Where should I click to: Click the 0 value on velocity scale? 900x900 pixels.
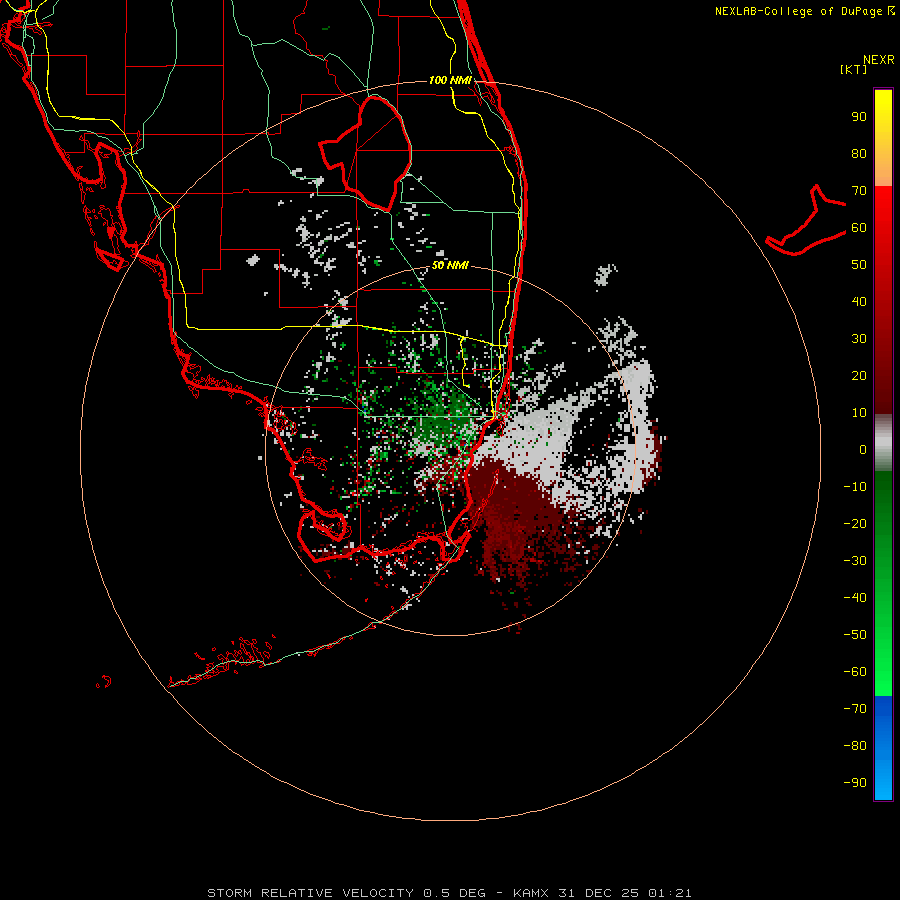click(863, 449)
